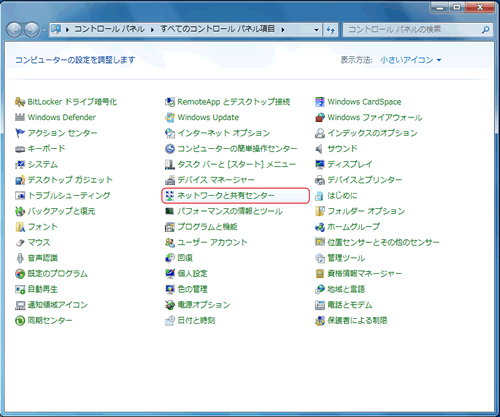Screen dimensions: 500x417
Task: Open the プログラムと機能 link
Action: tap(207, 227)
